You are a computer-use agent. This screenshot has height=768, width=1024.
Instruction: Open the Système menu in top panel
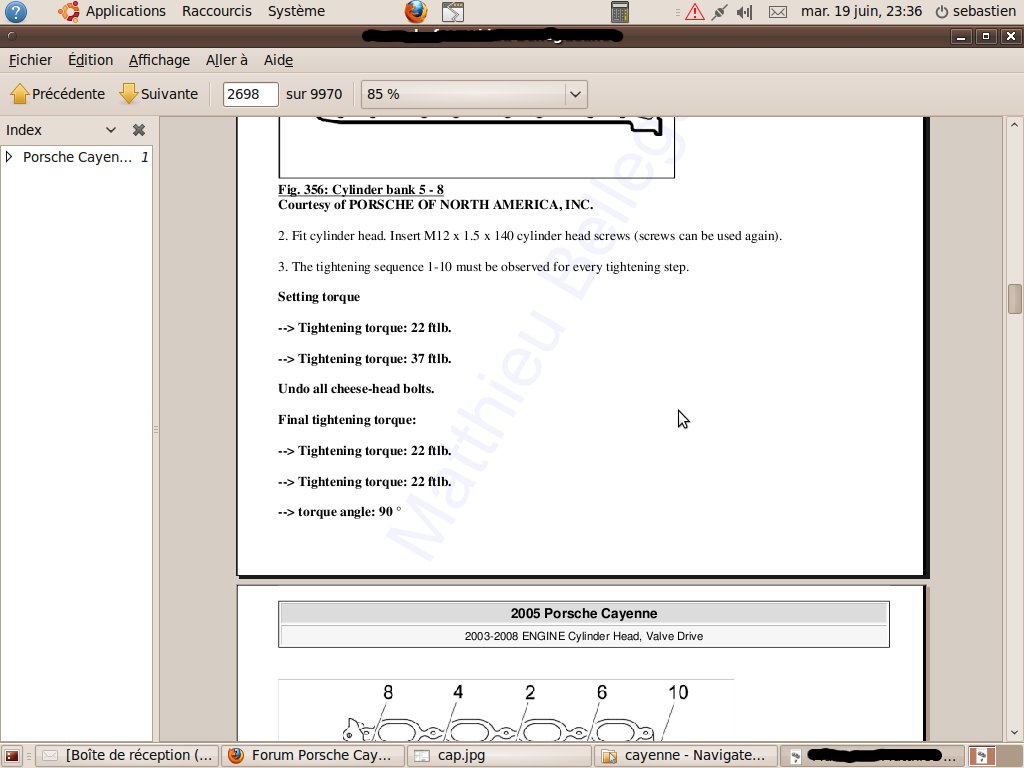coord(296,11)
